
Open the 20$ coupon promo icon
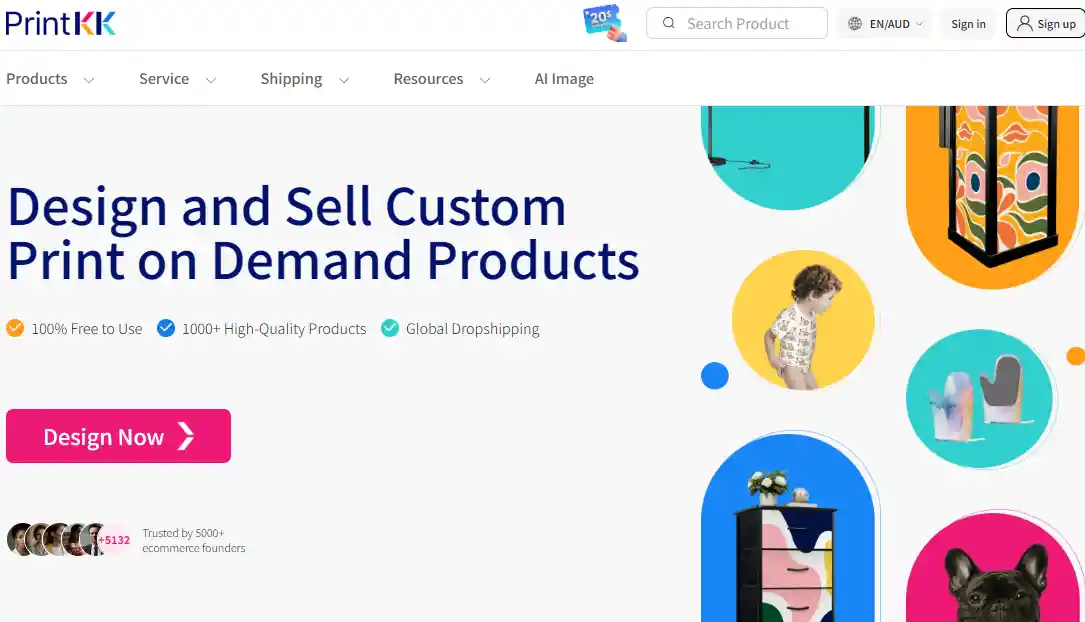(605, 23)
